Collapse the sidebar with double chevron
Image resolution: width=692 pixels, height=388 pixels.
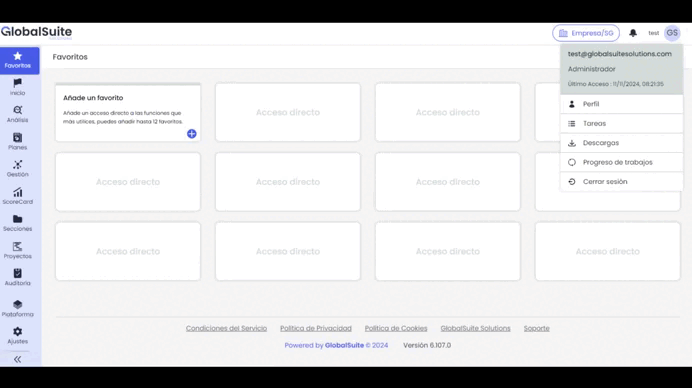coord(18,359)
